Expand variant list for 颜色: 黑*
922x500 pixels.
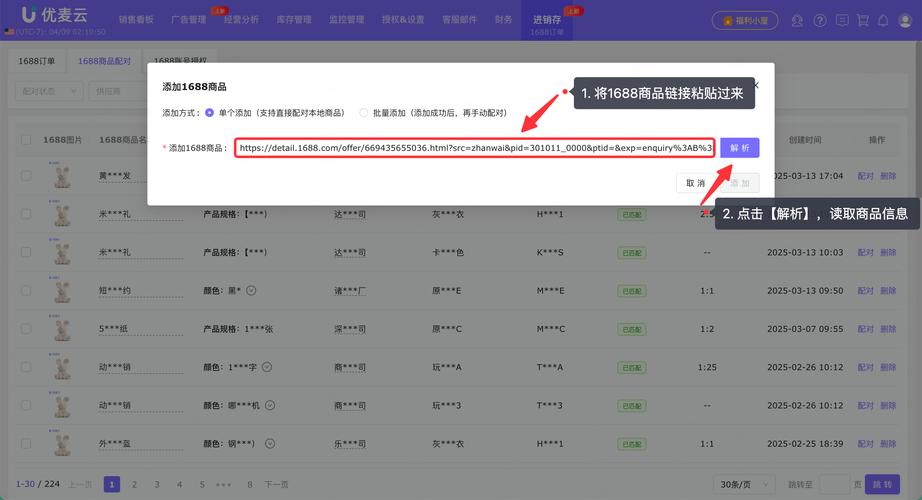(x=251, y=291)
